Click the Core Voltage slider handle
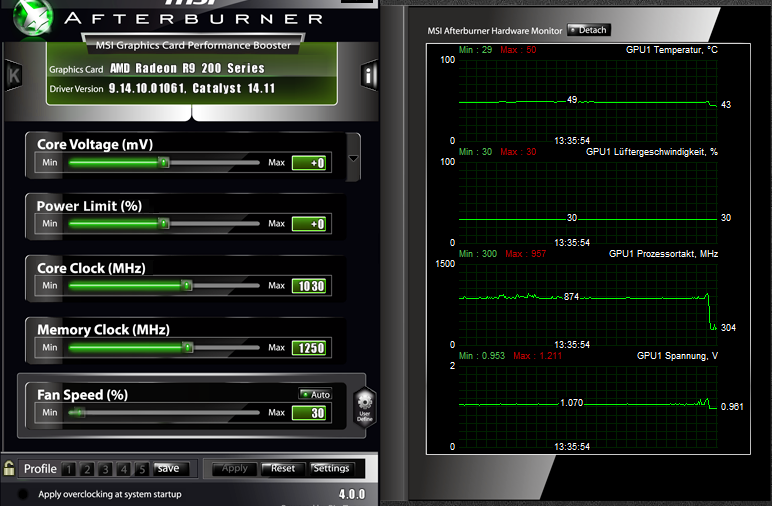The width and height of the screenshot is (772, 506). coord(163,162)
